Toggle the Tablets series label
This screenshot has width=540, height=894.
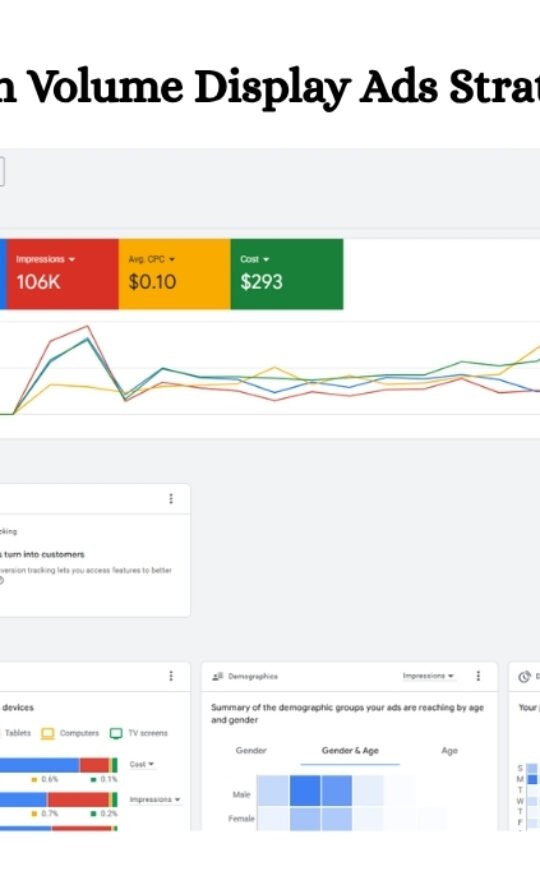(18, 733)
